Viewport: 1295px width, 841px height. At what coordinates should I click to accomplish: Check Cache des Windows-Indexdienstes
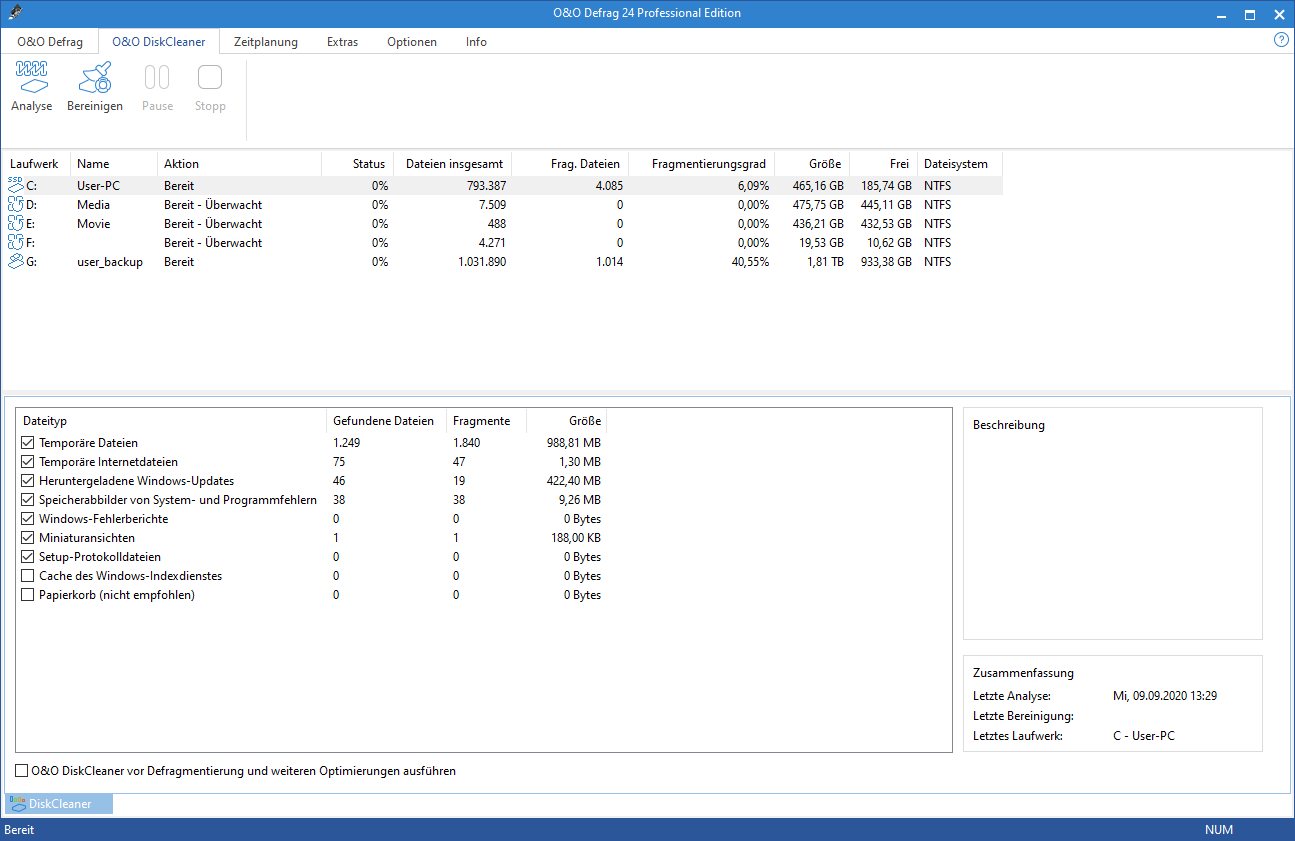point(28,576)
